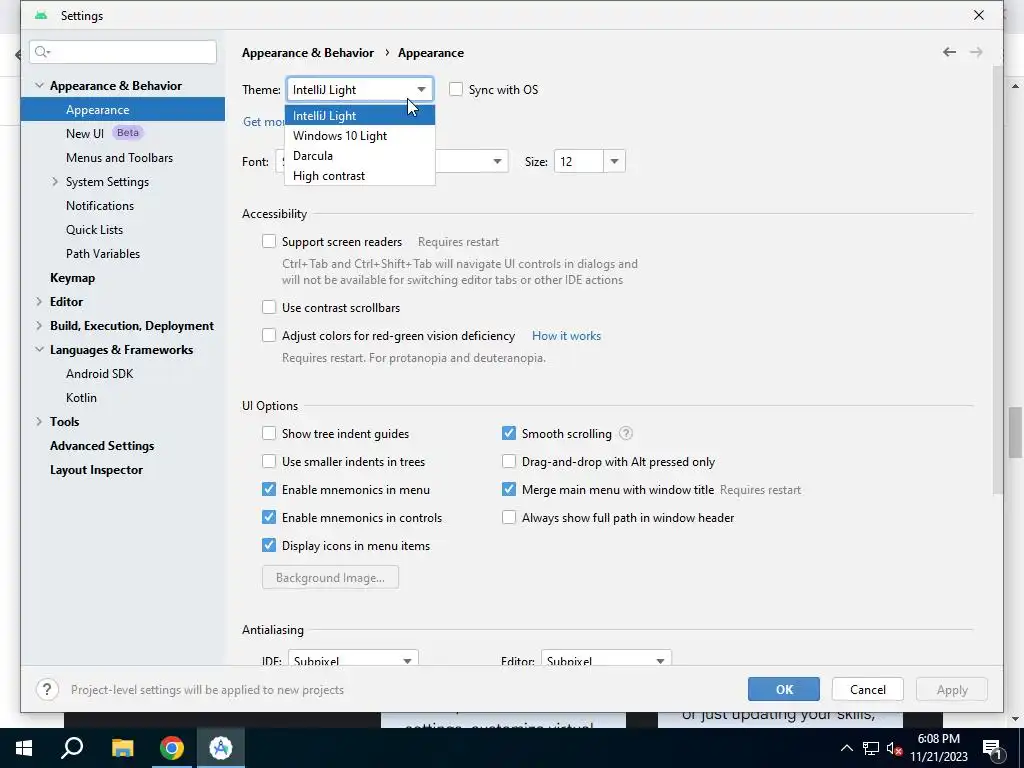Select Windows 10 Light theme option
The height and width of the screenshot is (768, 1024).
pos(360,136)
